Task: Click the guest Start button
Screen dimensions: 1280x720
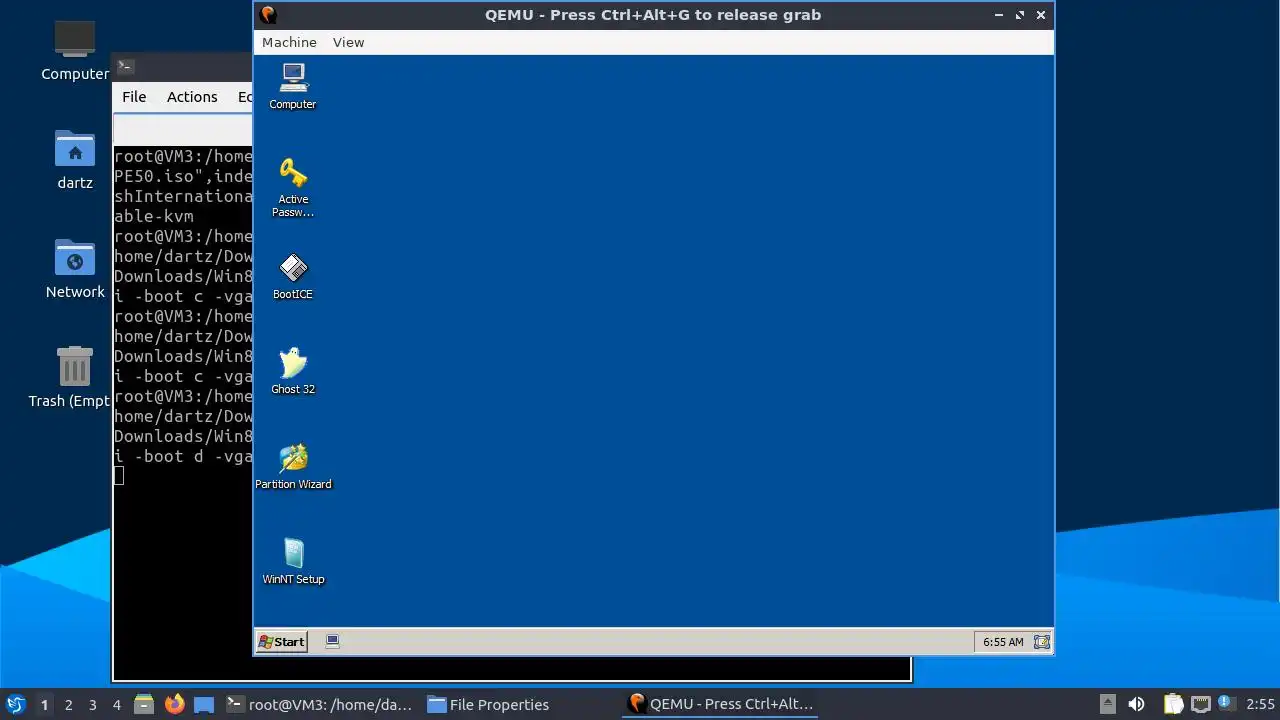Action: (x=282, y=642)
